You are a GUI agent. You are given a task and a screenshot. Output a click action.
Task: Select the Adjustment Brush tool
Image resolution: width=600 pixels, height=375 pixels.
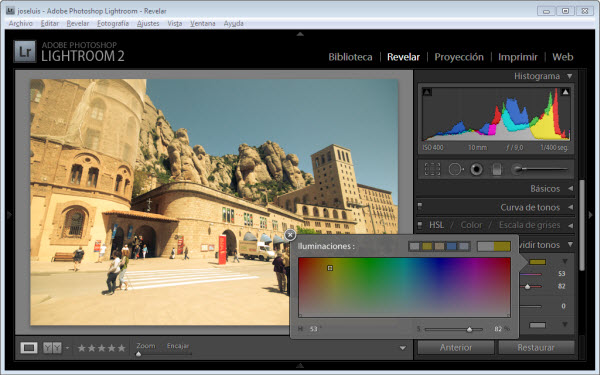[x=540, y=169]
